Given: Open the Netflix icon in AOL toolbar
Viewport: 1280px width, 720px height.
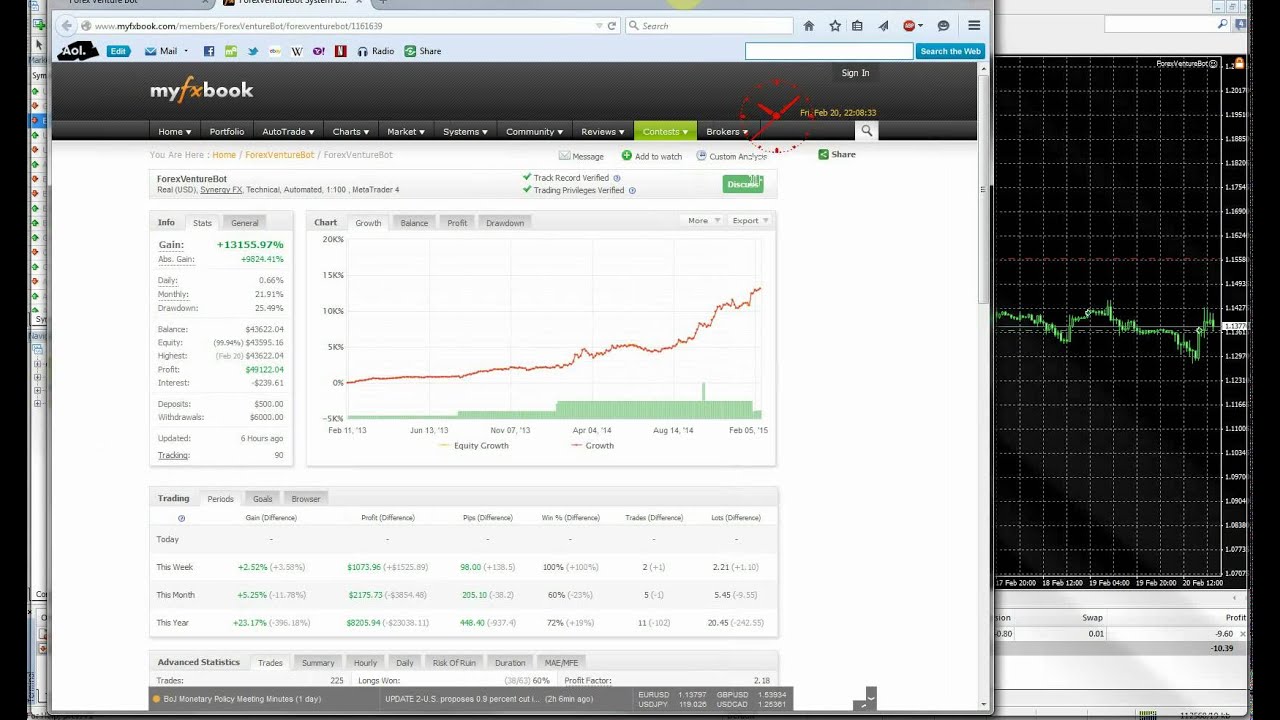Looking at the screenshot, I should point(341,51).
